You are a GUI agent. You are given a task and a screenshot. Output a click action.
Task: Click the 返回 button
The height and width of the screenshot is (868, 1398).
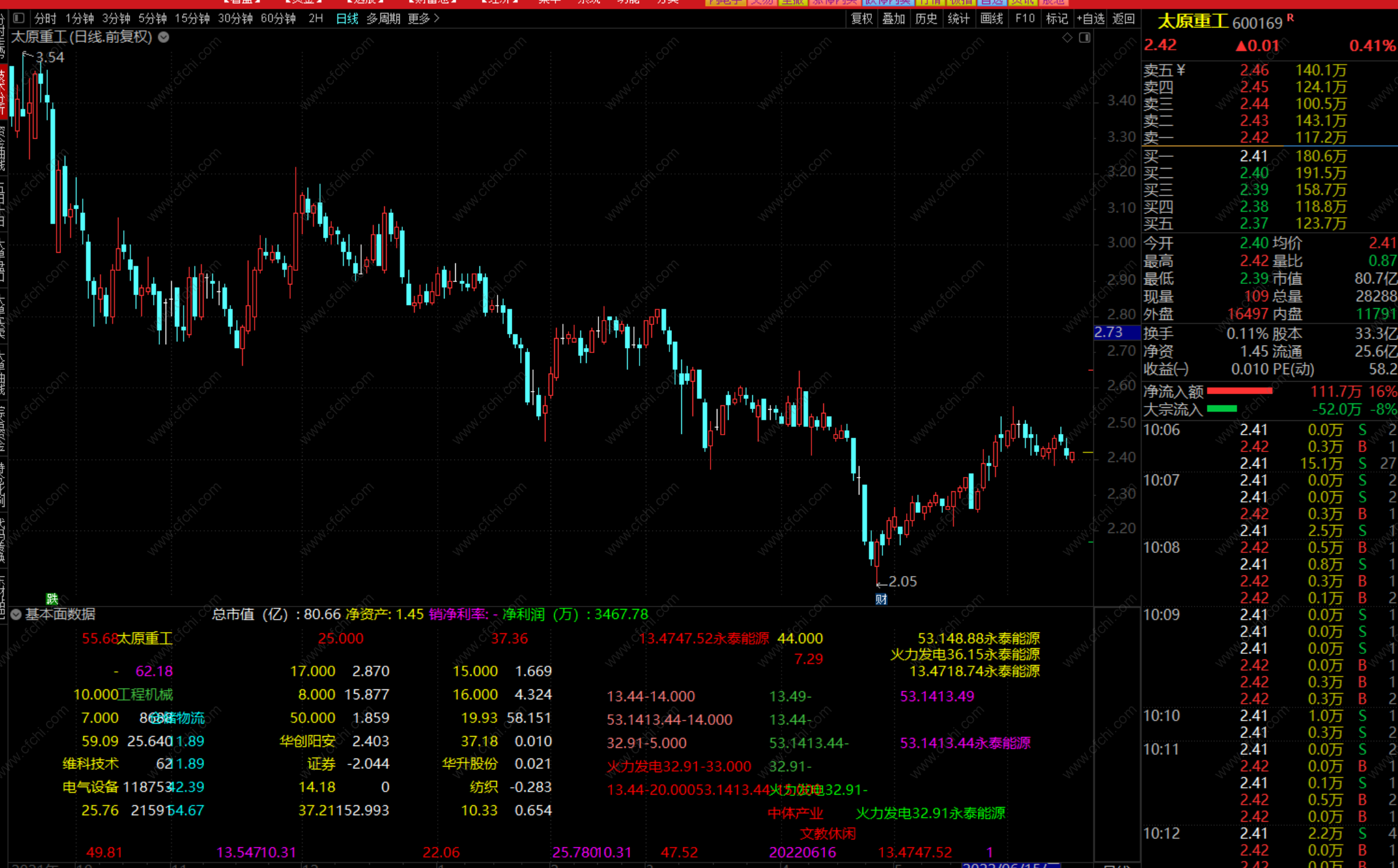click(x=1123, y=19)
